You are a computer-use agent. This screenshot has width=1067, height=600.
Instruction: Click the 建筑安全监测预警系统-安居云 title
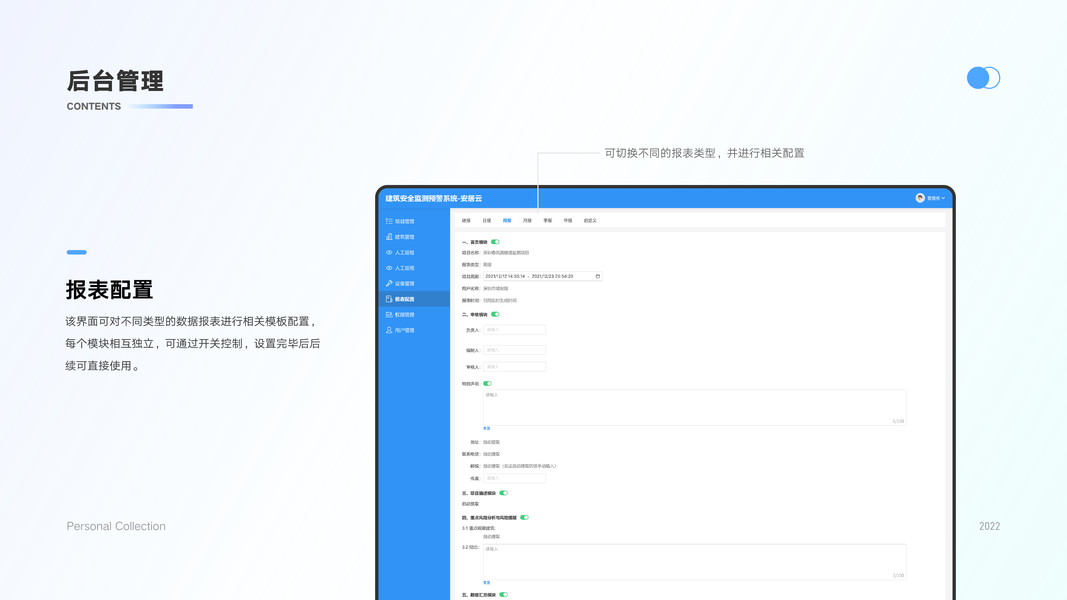click(x=433, y=199)
